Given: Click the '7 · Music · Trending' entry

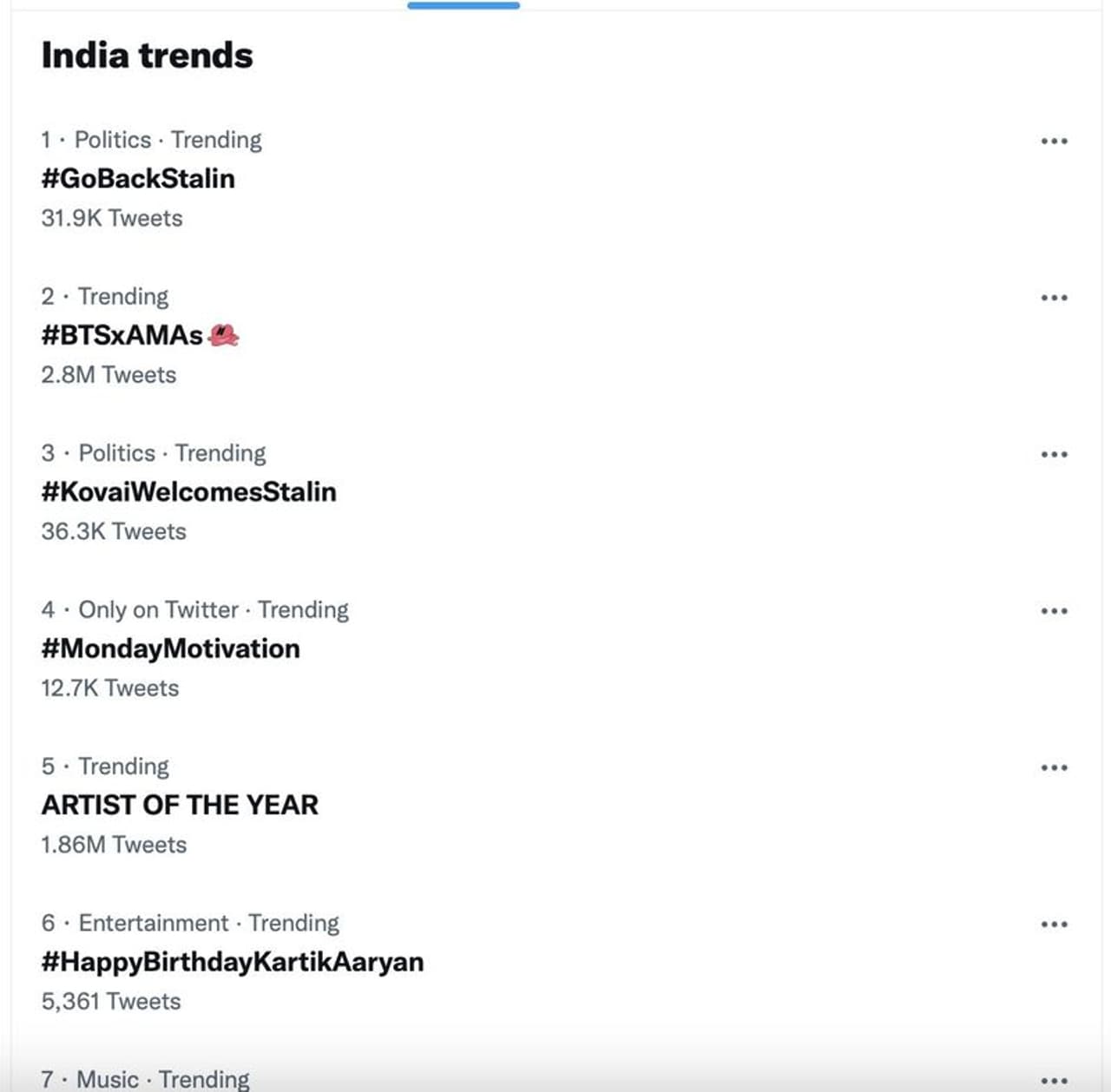Looking at the screenshot, I should (x=145, y=1079).
